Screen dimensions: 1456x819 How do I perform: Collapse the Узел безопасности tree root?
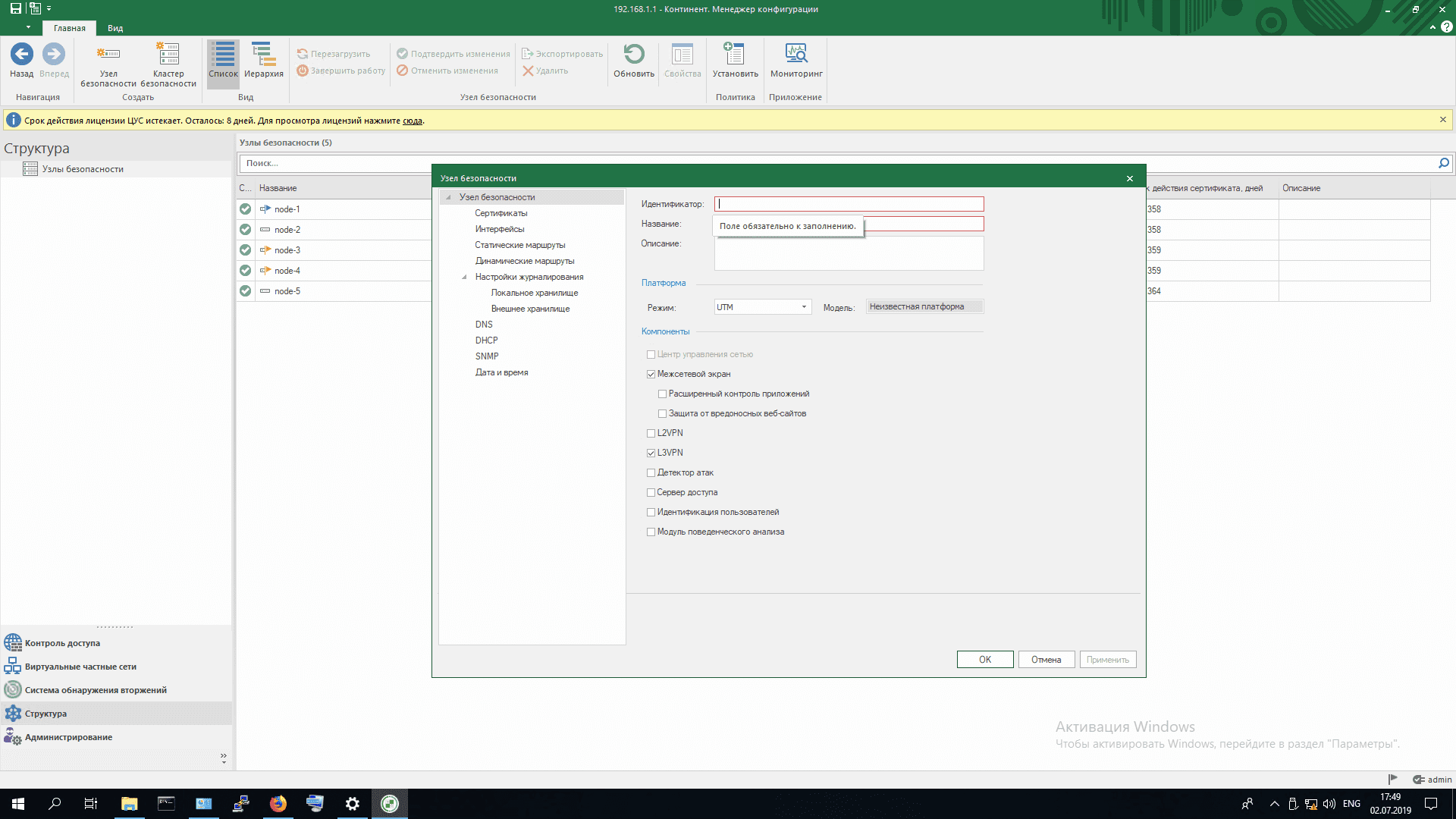(x=448, y=198)
